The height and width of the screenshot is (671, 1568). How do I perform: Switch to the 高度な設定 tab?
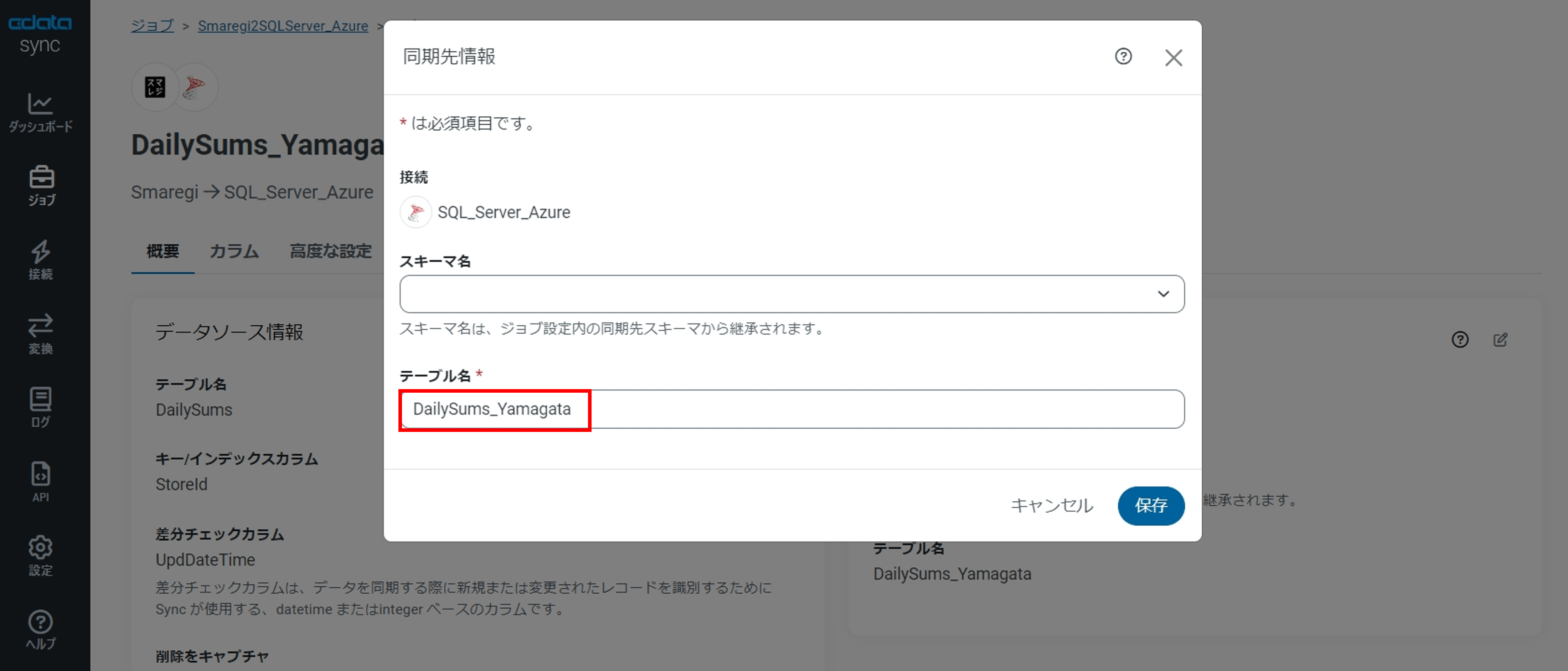330,251
